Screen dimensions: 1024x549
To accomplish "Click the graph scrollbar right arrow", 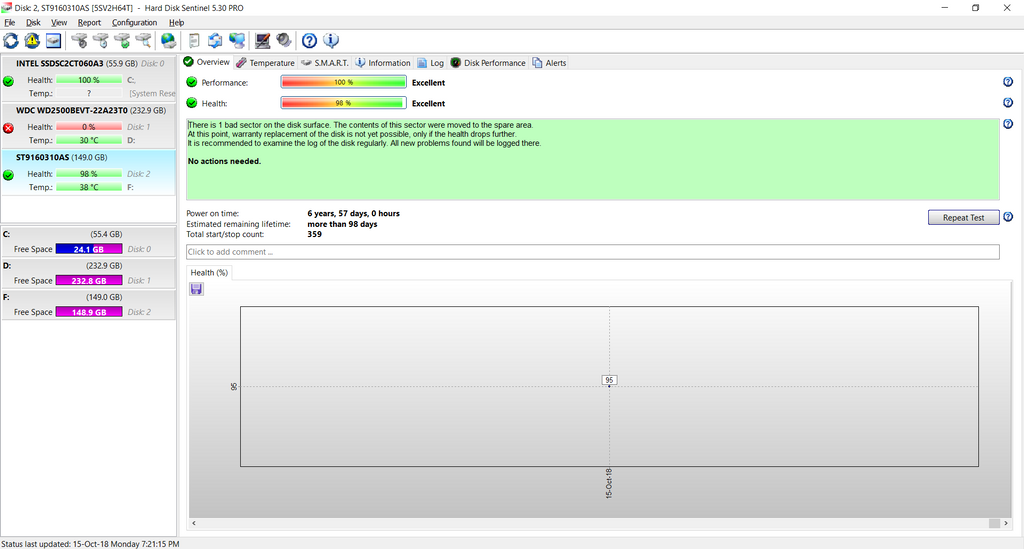I will (1005, 523).
